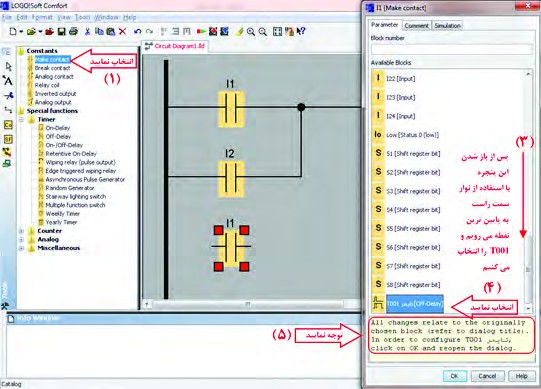Image resolution: width=541 pixels, height=389 pixels.
Task: Click the Available Blocks vertical scrollbar
Action: click(528, 191)
